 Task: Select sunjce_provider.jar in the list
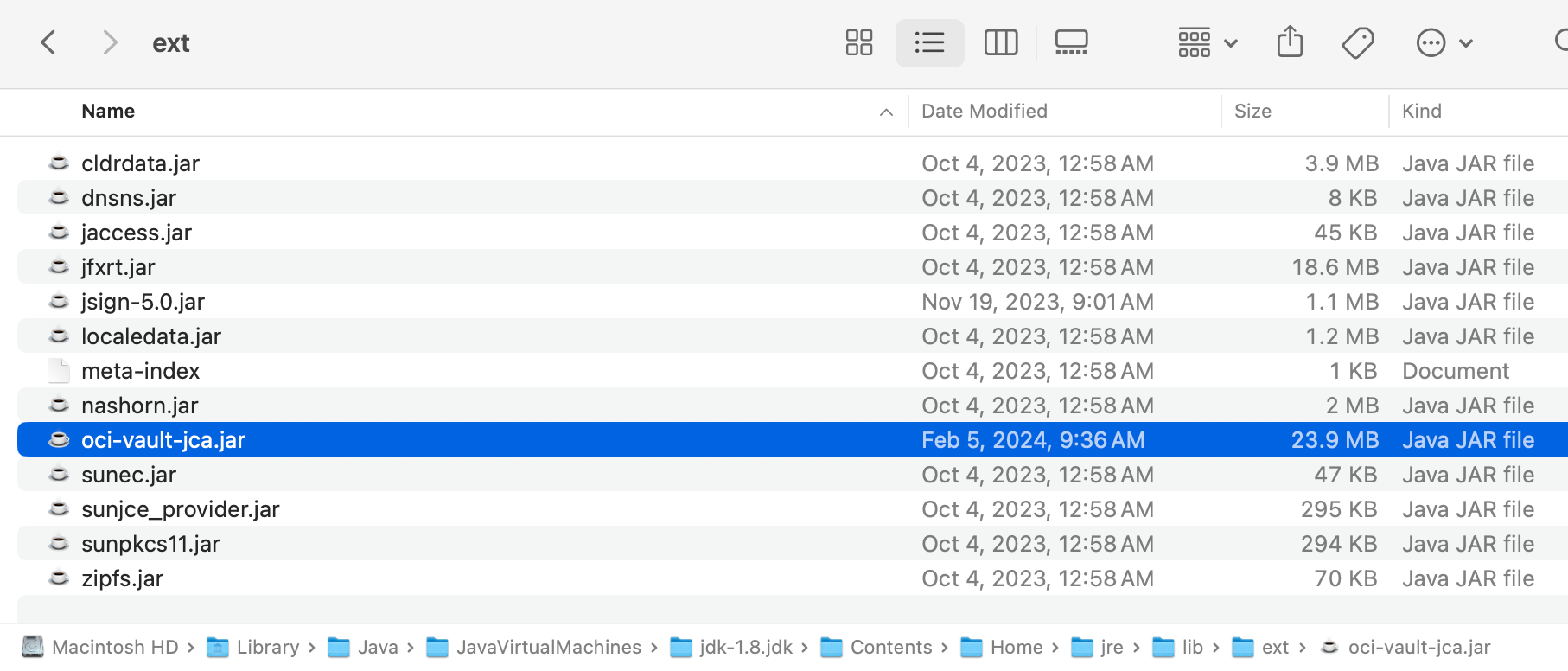[x=180, y=509]
